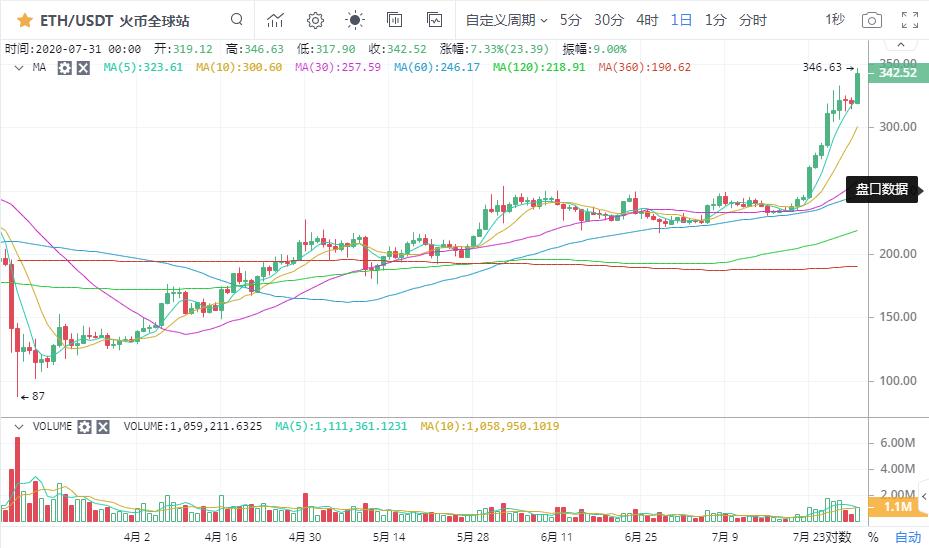
Task: Open chart settings gear in top toolbar
Action: click(x=315, y=20)
